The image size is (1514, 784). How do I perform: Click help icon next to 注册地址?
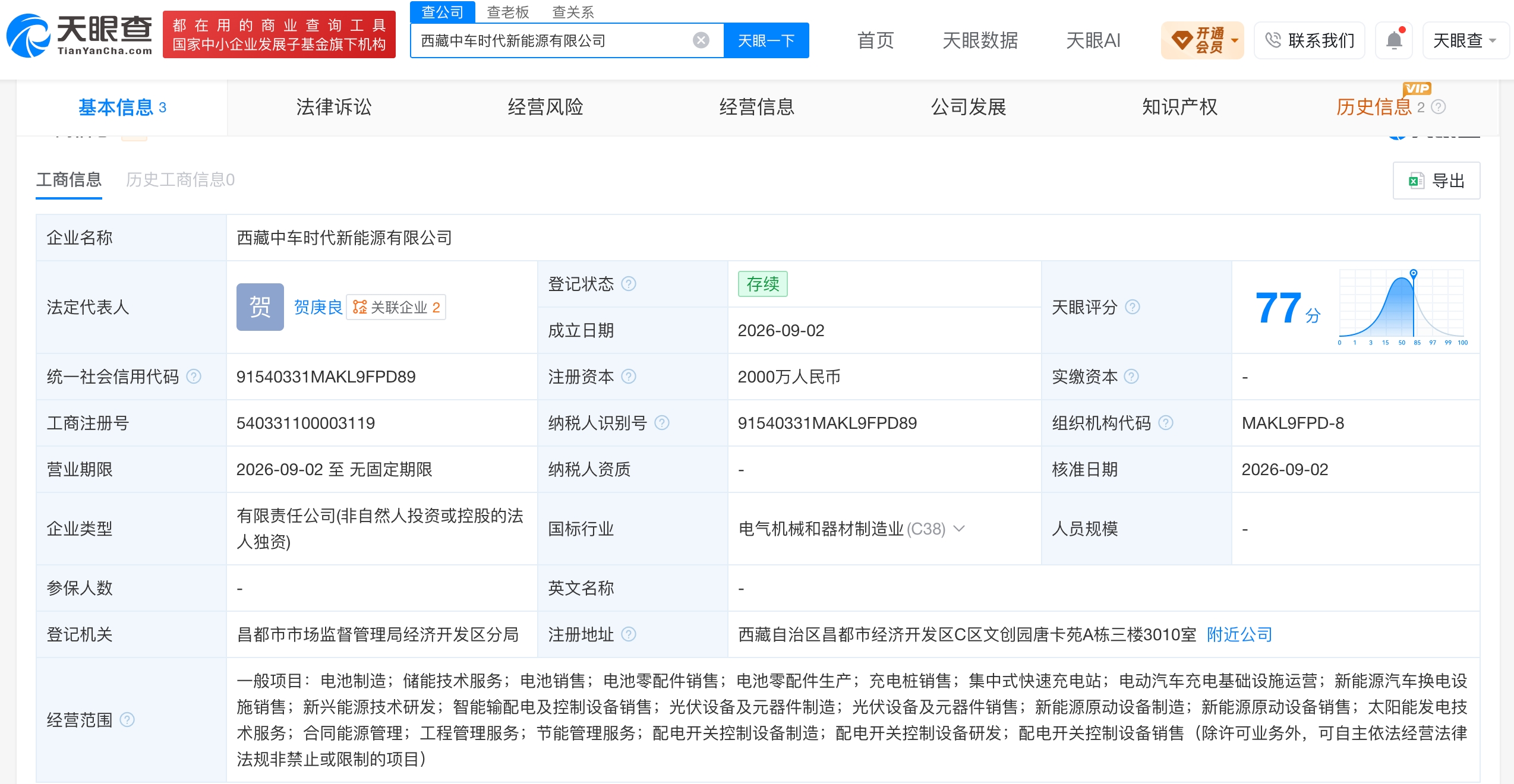[629, 634]
